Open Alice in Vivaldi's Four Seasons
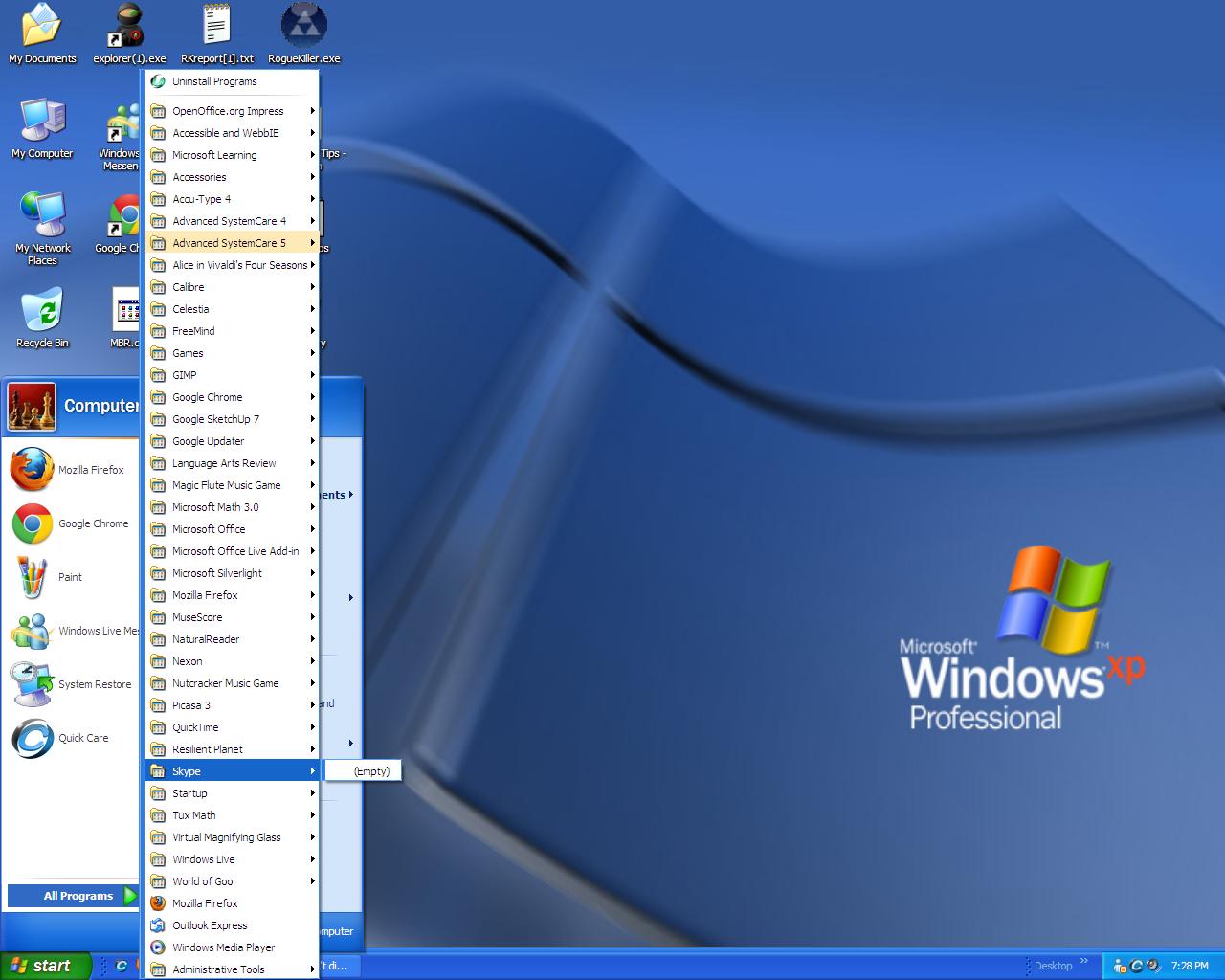 (232, 265)
